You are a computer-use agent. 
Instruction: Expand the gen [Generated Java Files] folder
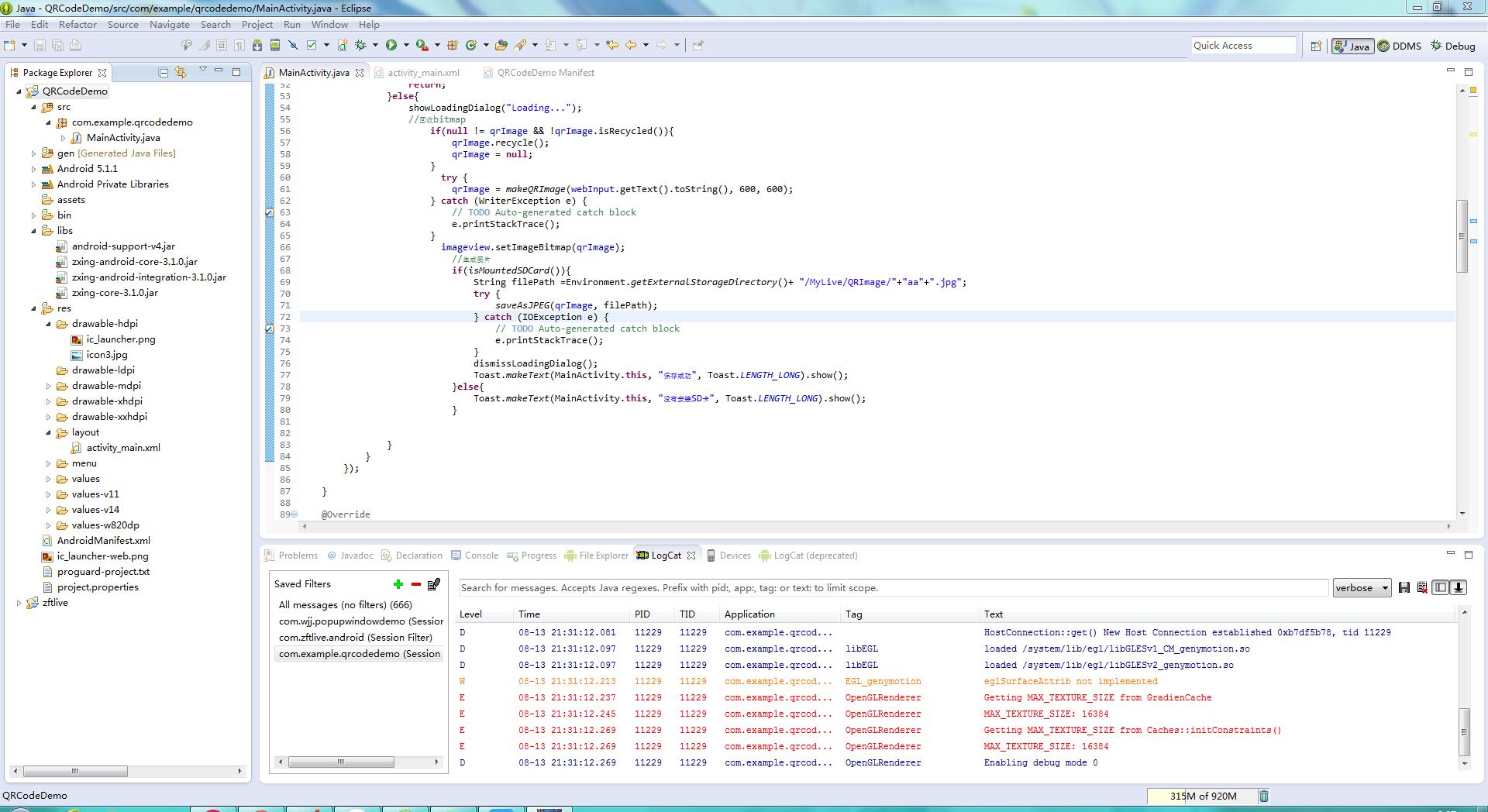(x=33, y=153)
